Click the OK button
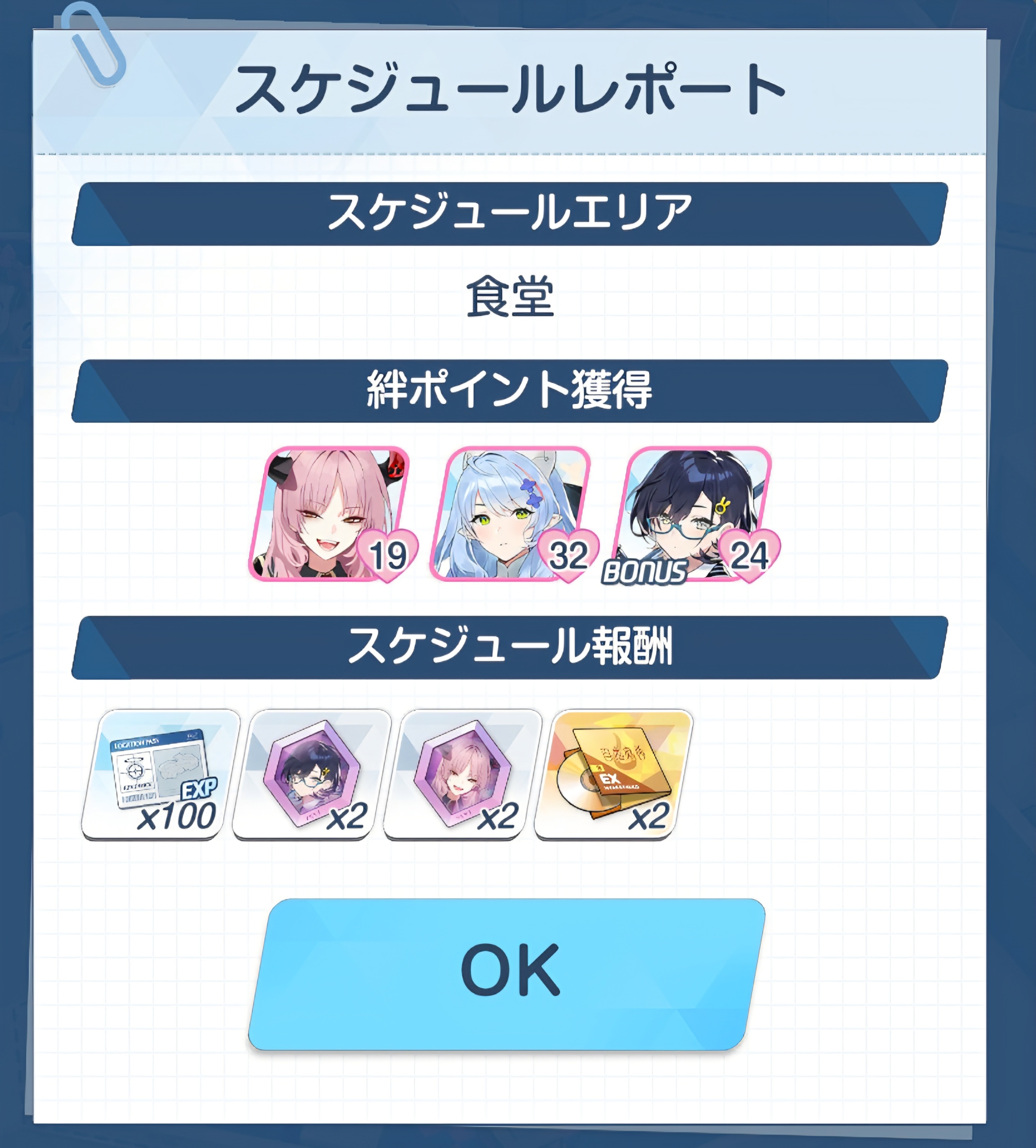 coord(507,974)
